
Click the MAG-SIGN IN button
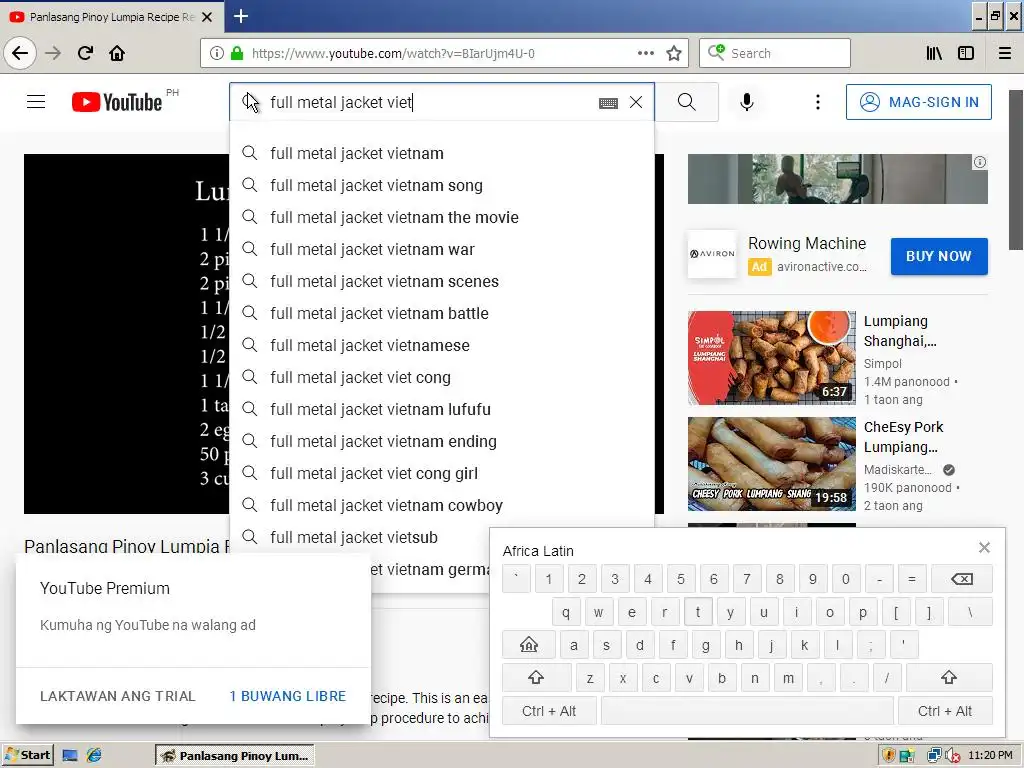tap(918, 102)
